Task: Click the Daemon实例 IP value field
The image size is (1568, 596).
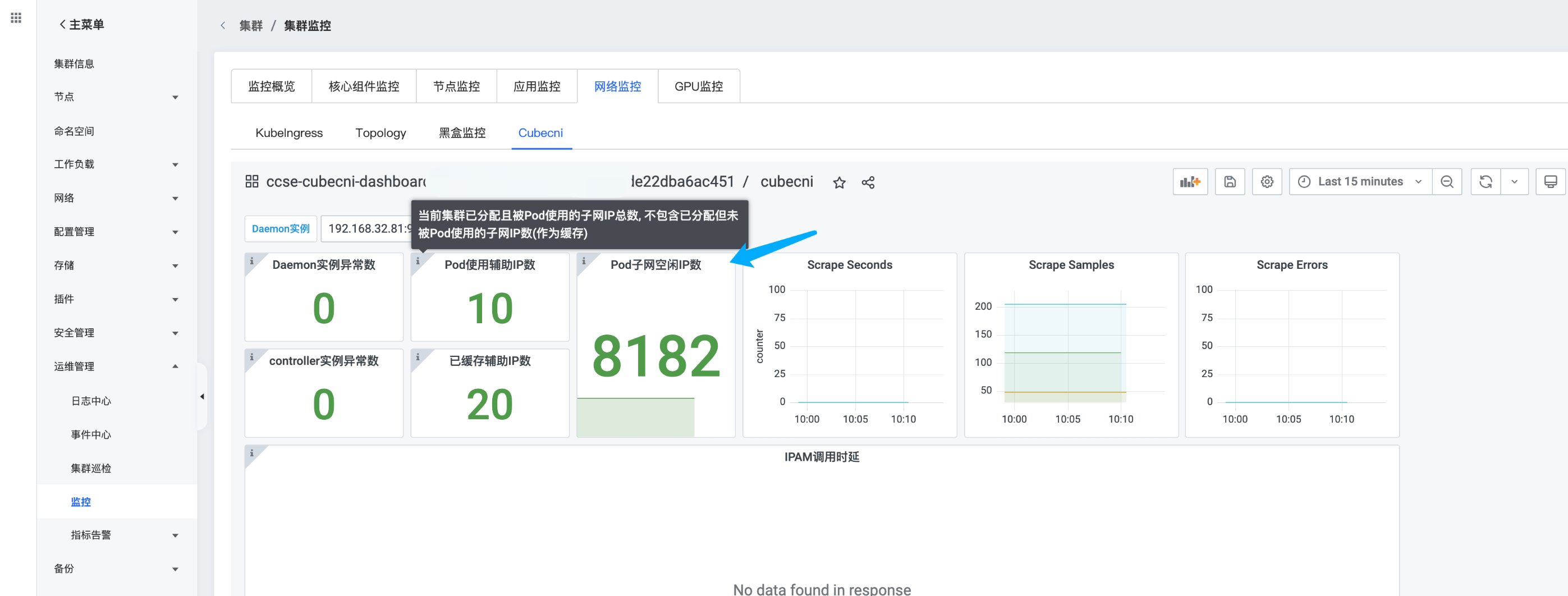Action: tap(368, 229)
